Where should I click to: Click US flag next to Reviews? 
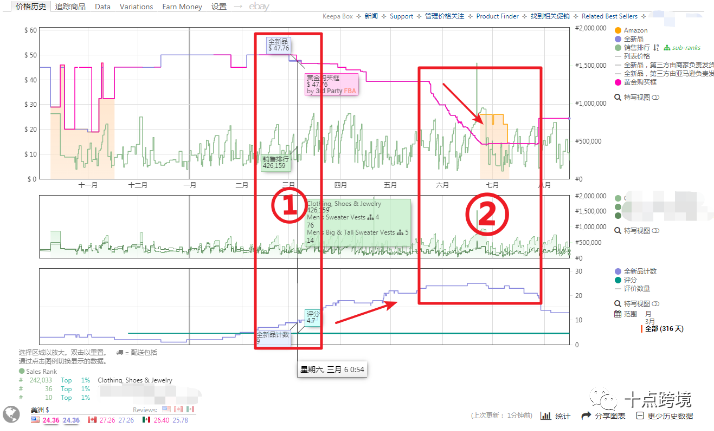click(x=166, y=409)
